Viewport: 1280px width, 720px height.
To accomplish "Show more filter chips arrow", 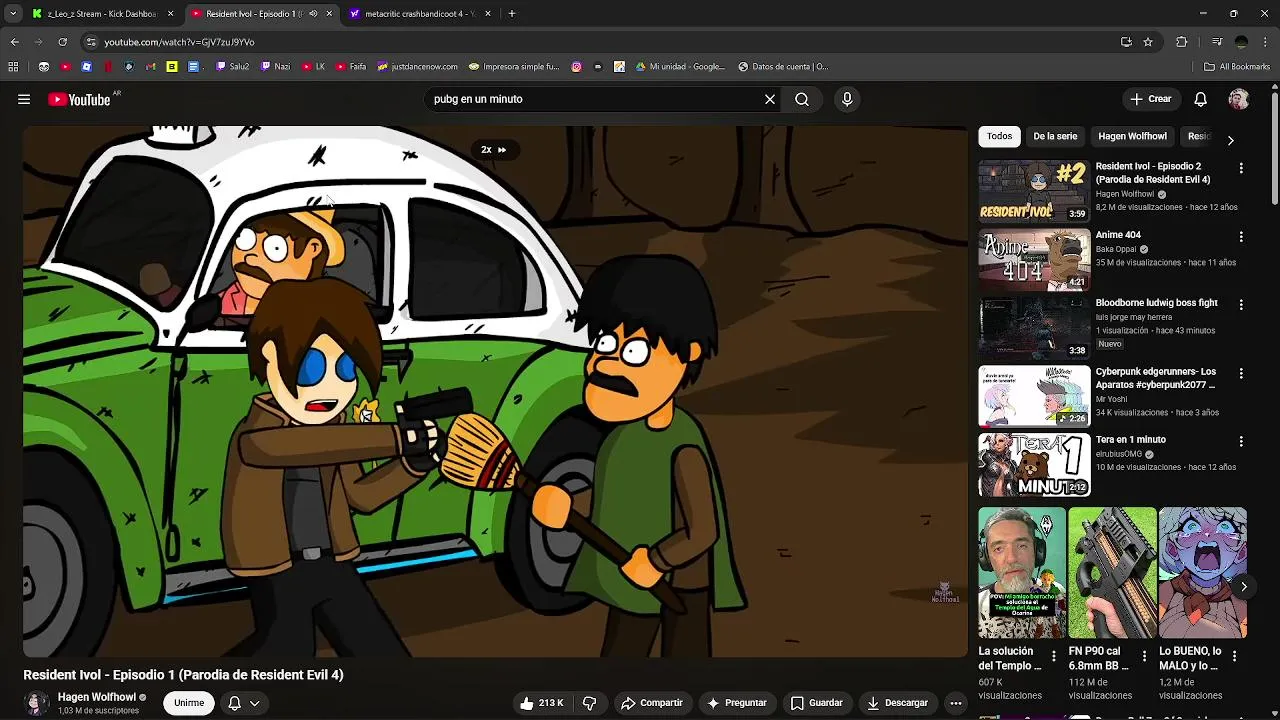I will [1230, 140].
